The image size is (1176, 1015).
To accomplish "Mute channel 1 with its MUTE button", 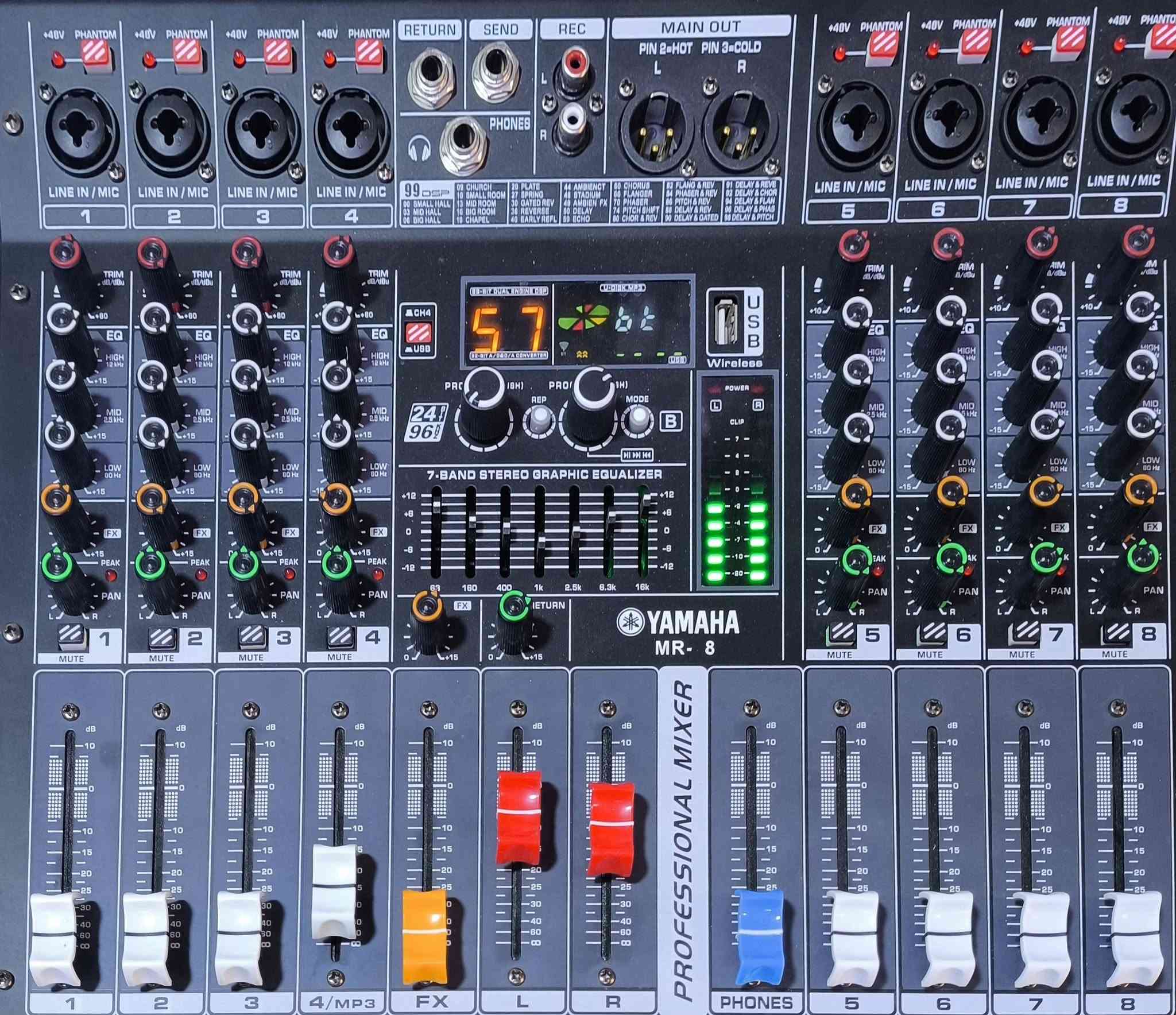I will (73, 636).
